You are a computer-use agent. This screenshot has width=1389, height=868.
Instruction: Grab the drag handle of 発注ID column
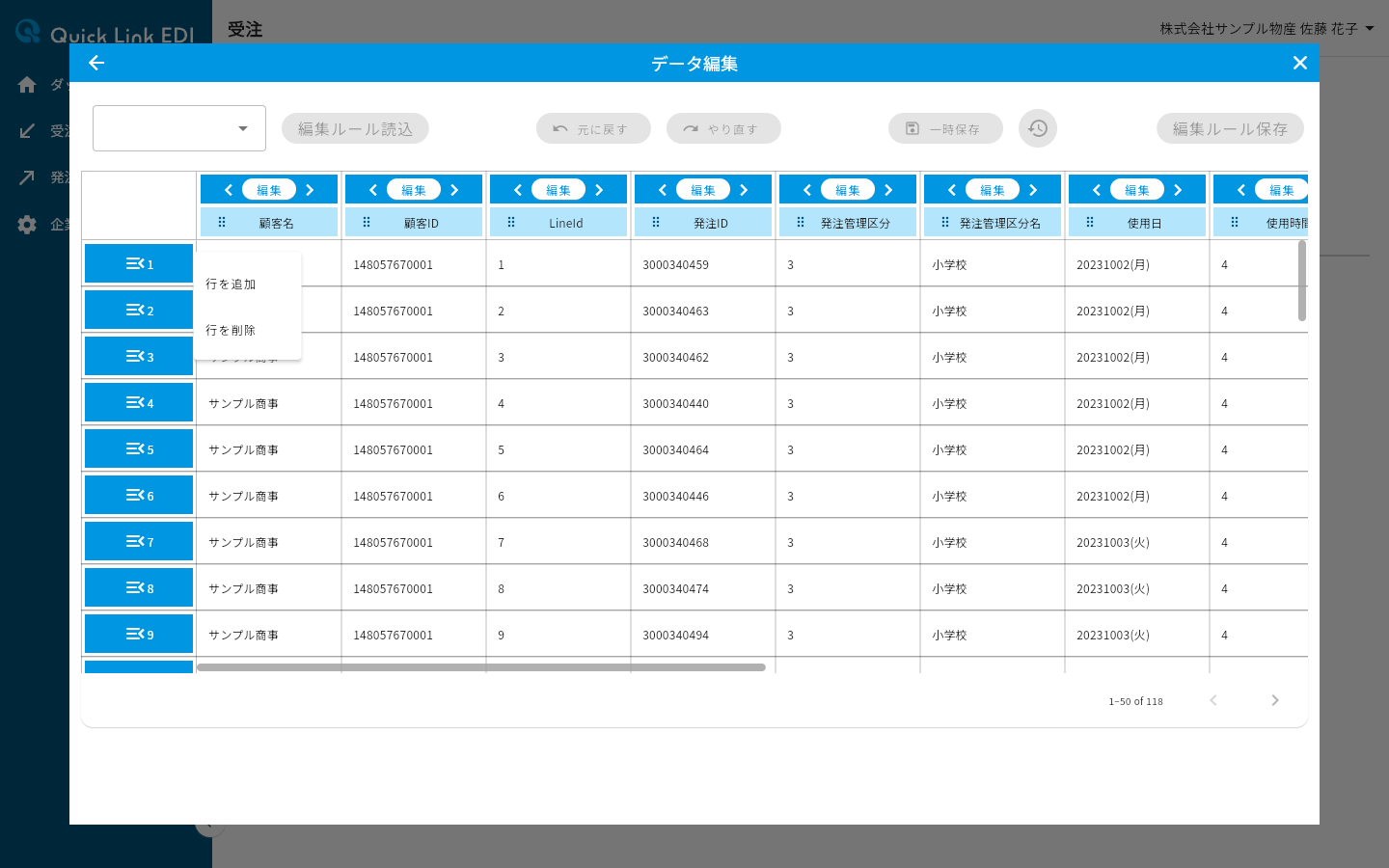(x=656, y=222)
